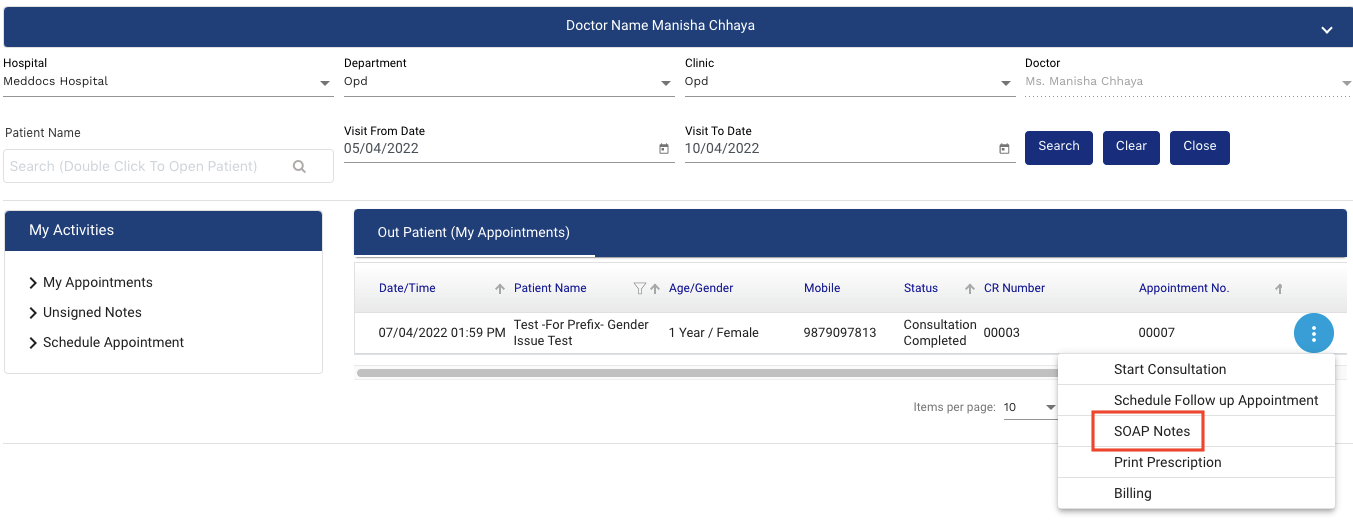Open Items per page dropdown
Screen dimensions: 1353x528
(x=1030, y=407)
